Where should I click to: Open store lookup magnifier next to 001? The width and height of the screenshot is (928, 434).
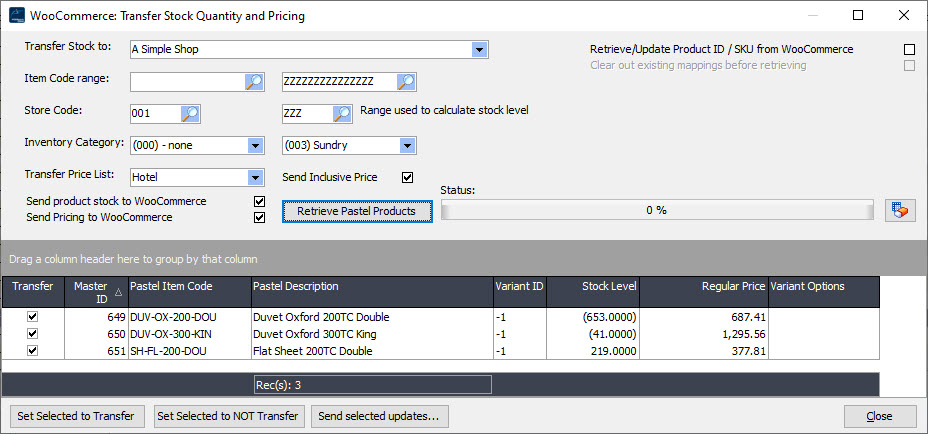[191, 114]
